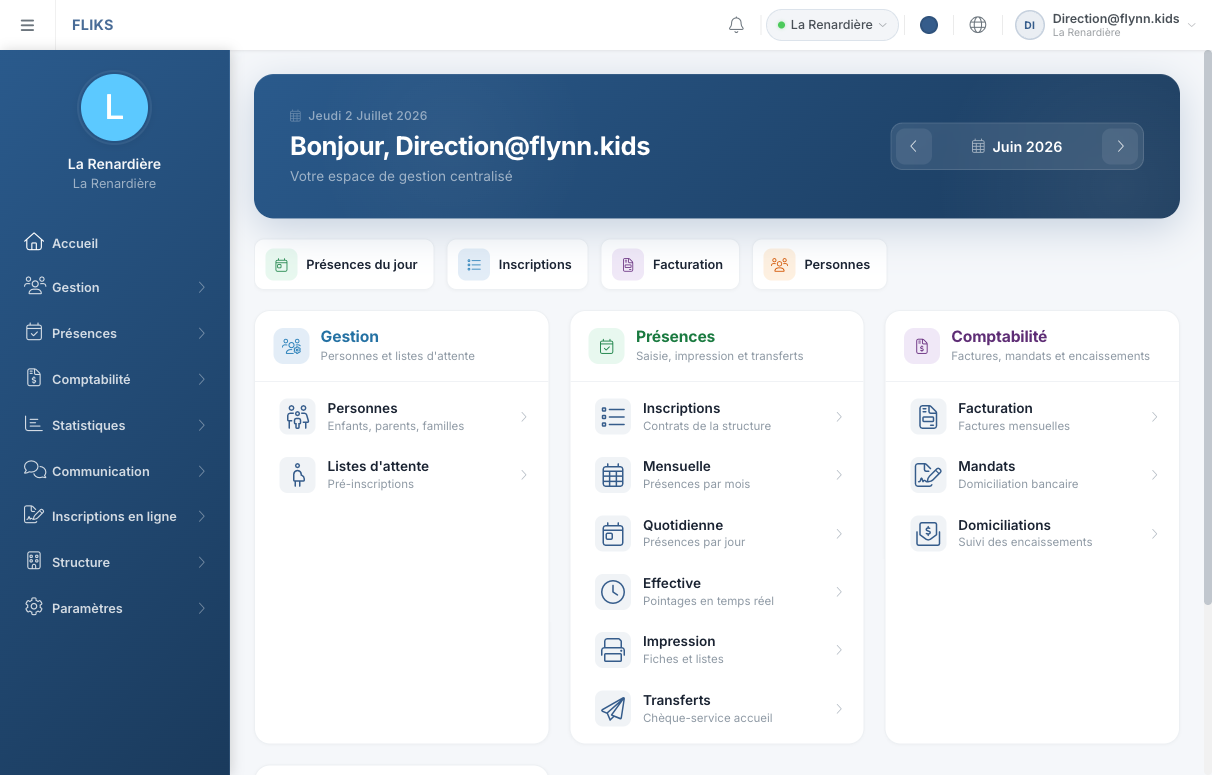Click the dark blue theme color circle
Viewport: 1212px width, 775px height.
click(x=929, y=25)
